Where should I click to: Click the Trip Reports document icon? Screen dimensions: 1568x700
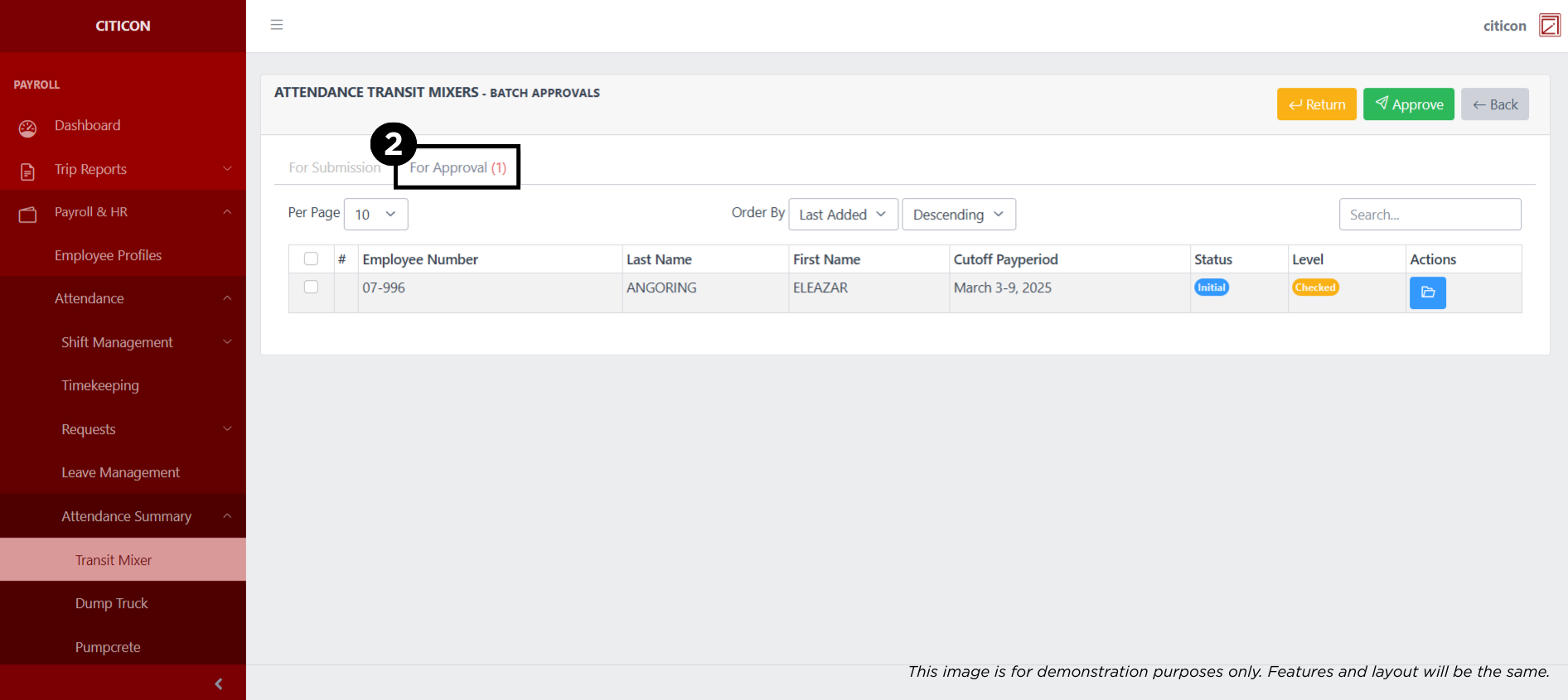pos(27,171)
